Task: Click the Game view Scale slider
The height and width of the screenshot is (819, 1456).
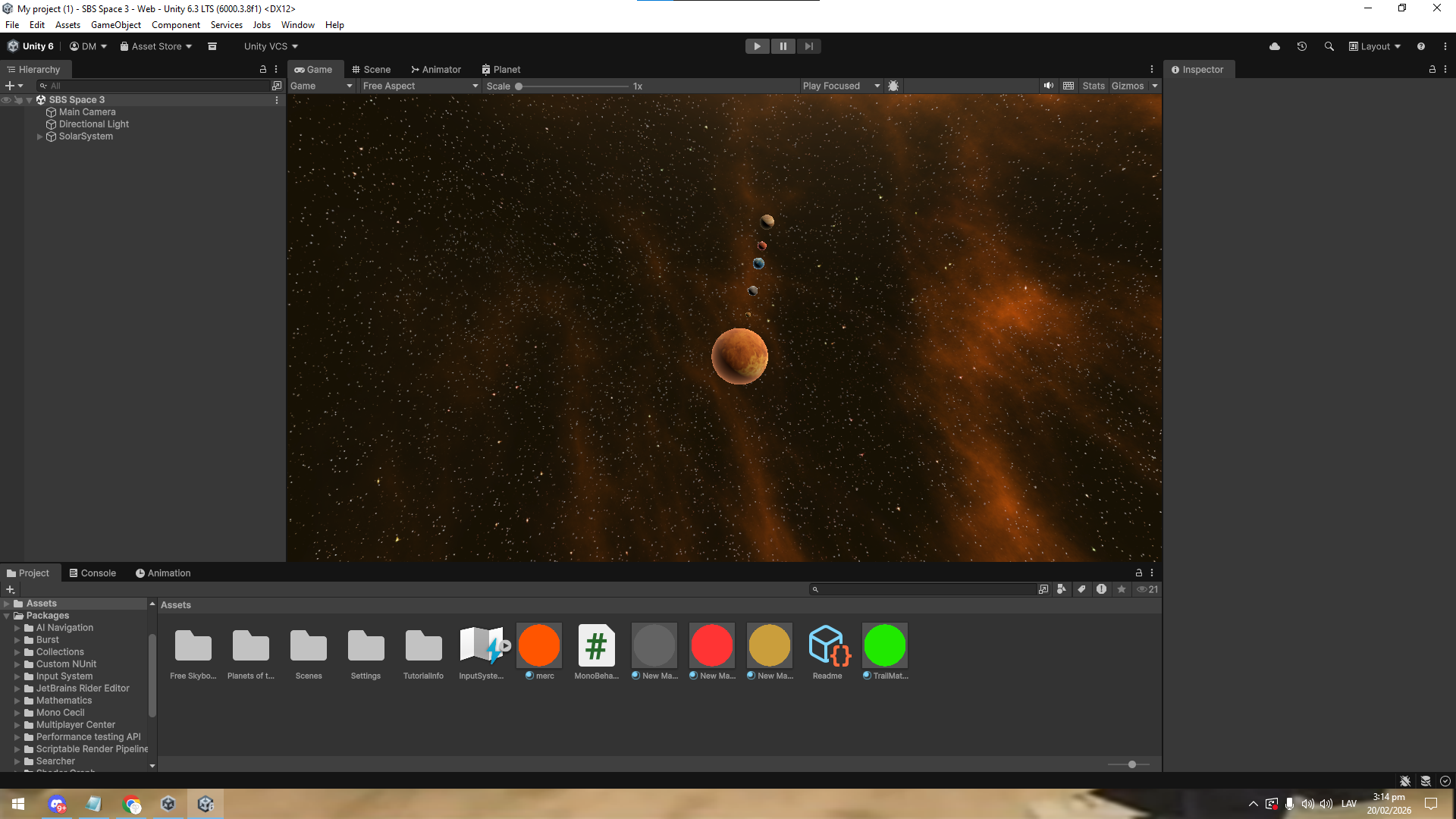Action: (x=573, y=86)
